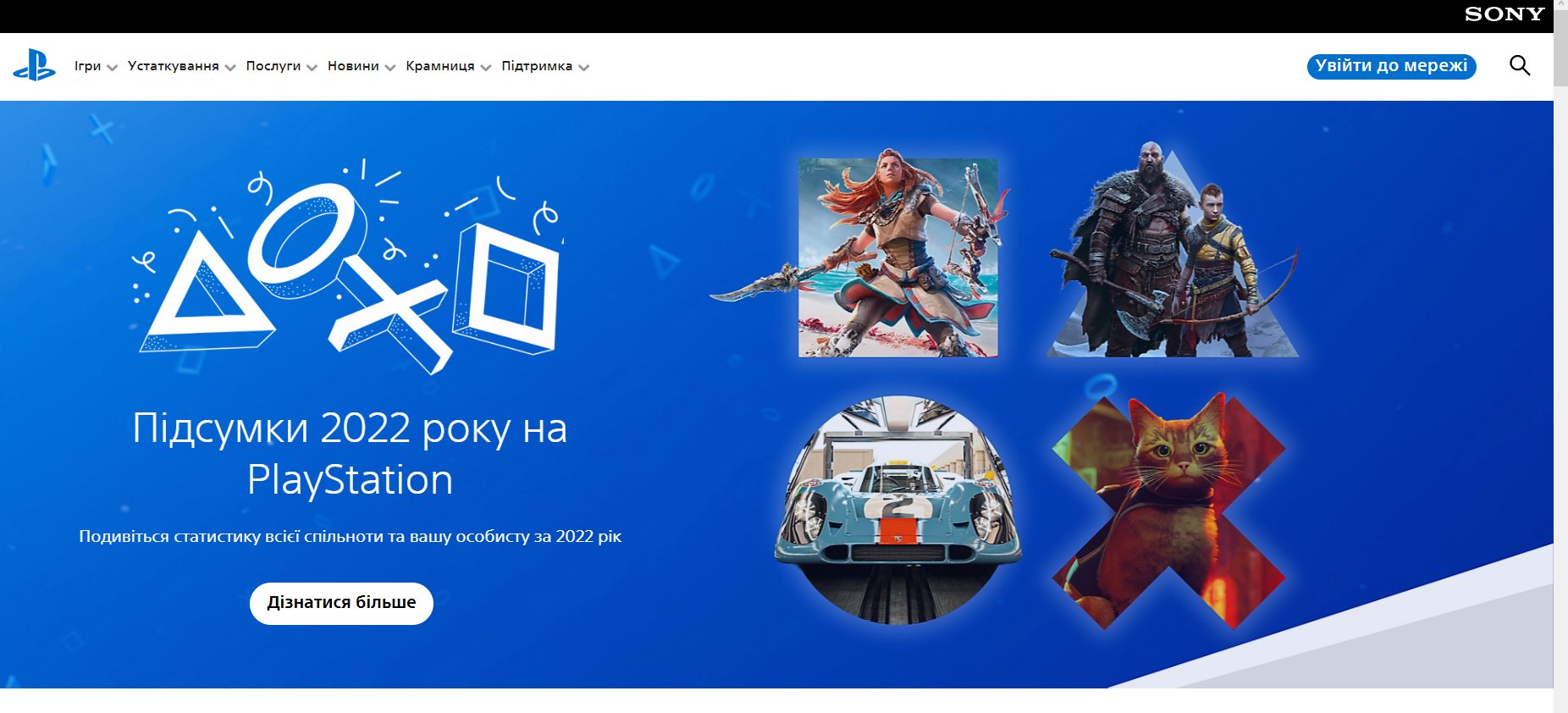
Task: Expand the chevron next to Новини
Action: click(390, 68)
